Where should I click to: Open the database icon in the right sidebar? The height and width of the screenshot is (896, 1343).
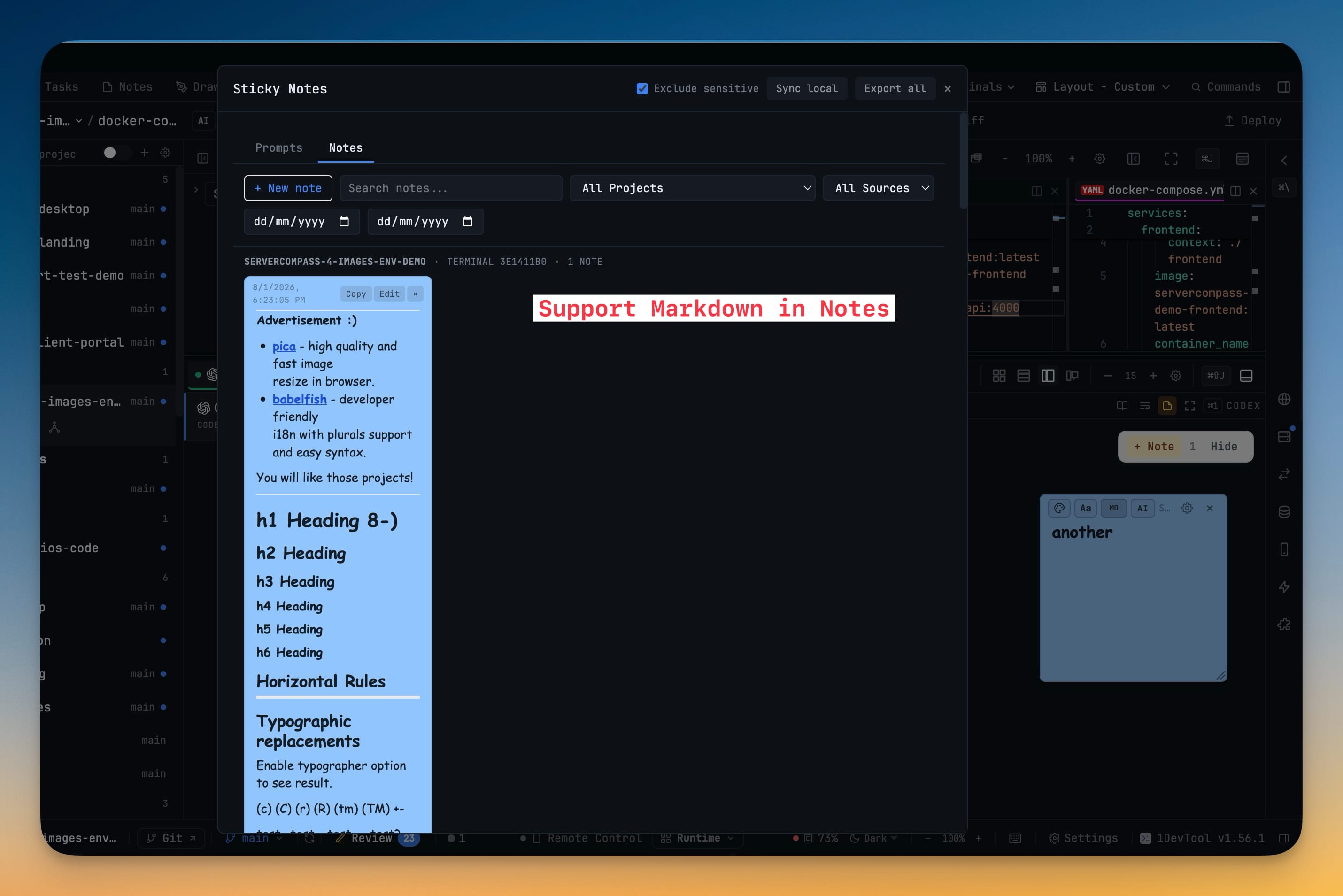click(1284, 512)
